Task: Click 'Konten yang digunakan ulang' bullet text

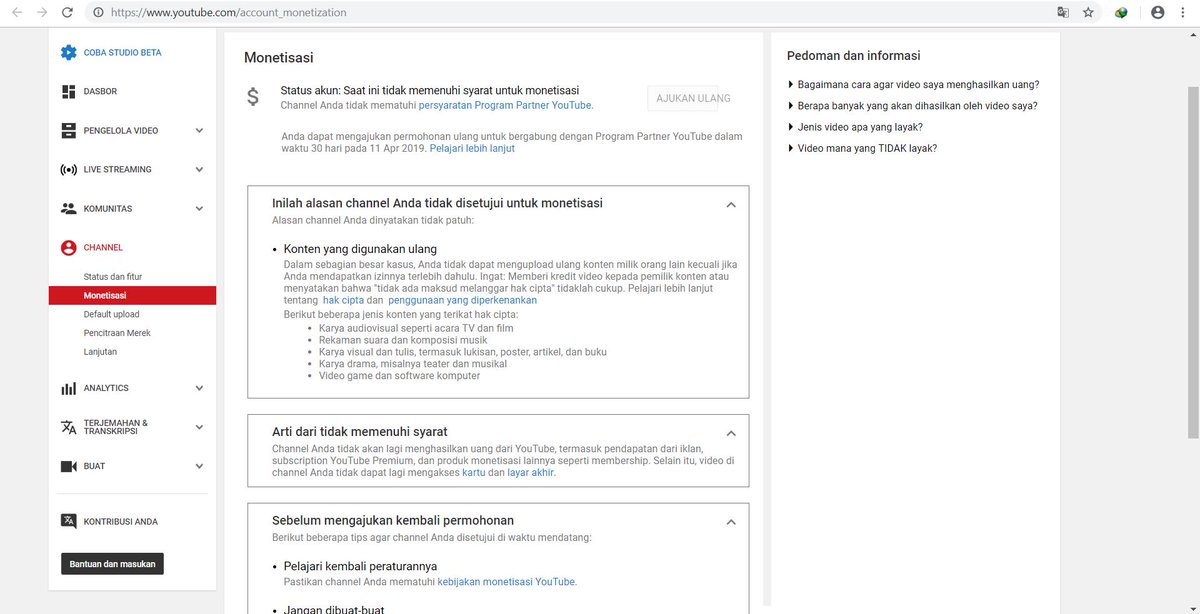Action: pyautogui.click(x=360, y=249)
